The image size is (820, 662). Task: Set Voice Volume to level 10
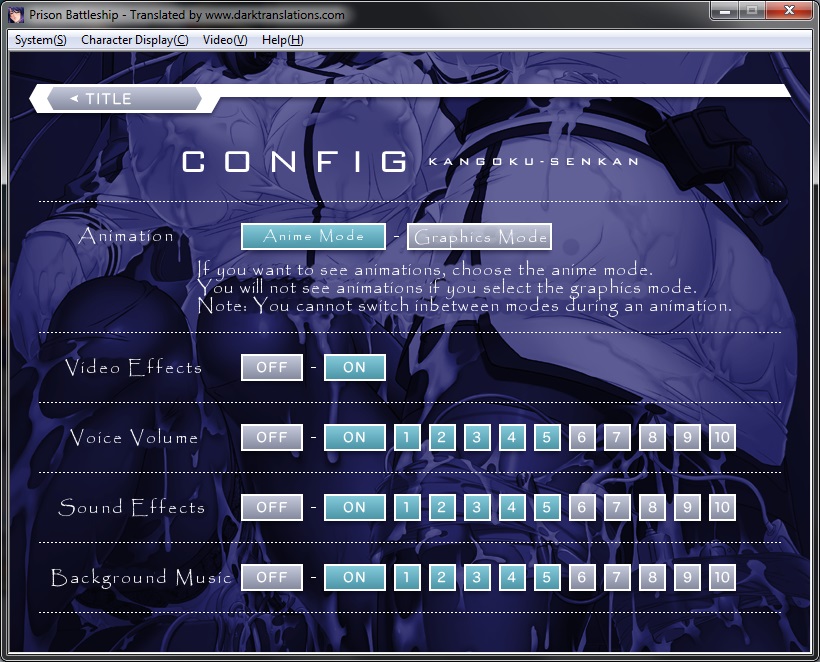[x=722, y=437]
